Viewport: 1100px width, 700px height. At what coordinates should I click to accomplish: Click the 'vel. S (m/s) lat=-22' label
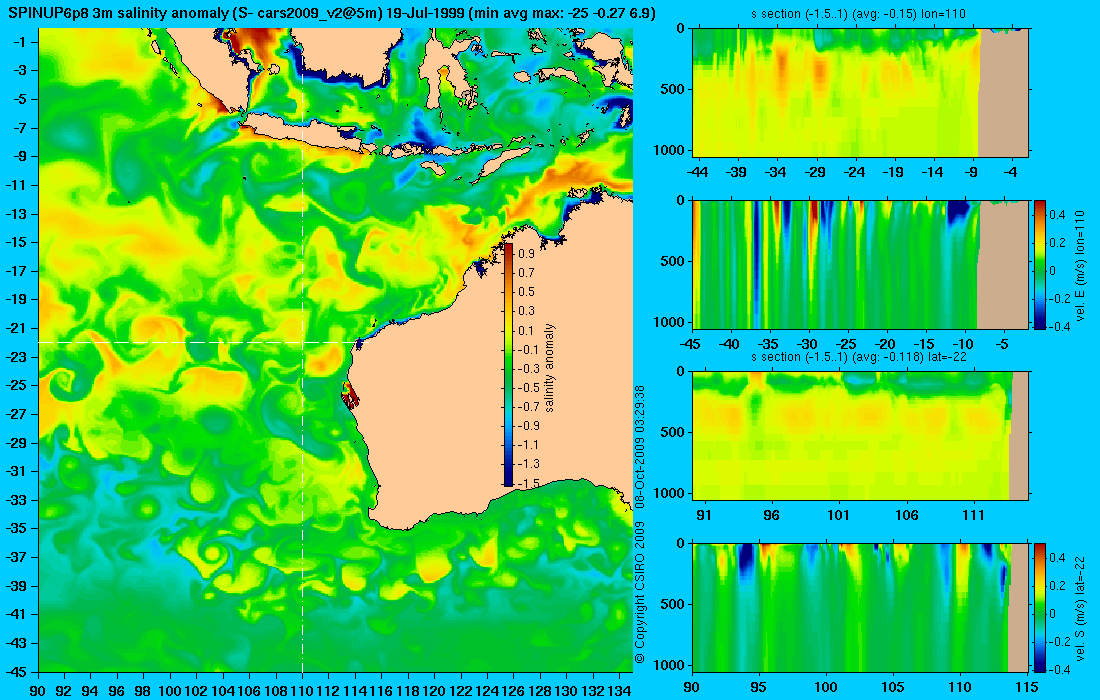tap(1080, 607)
